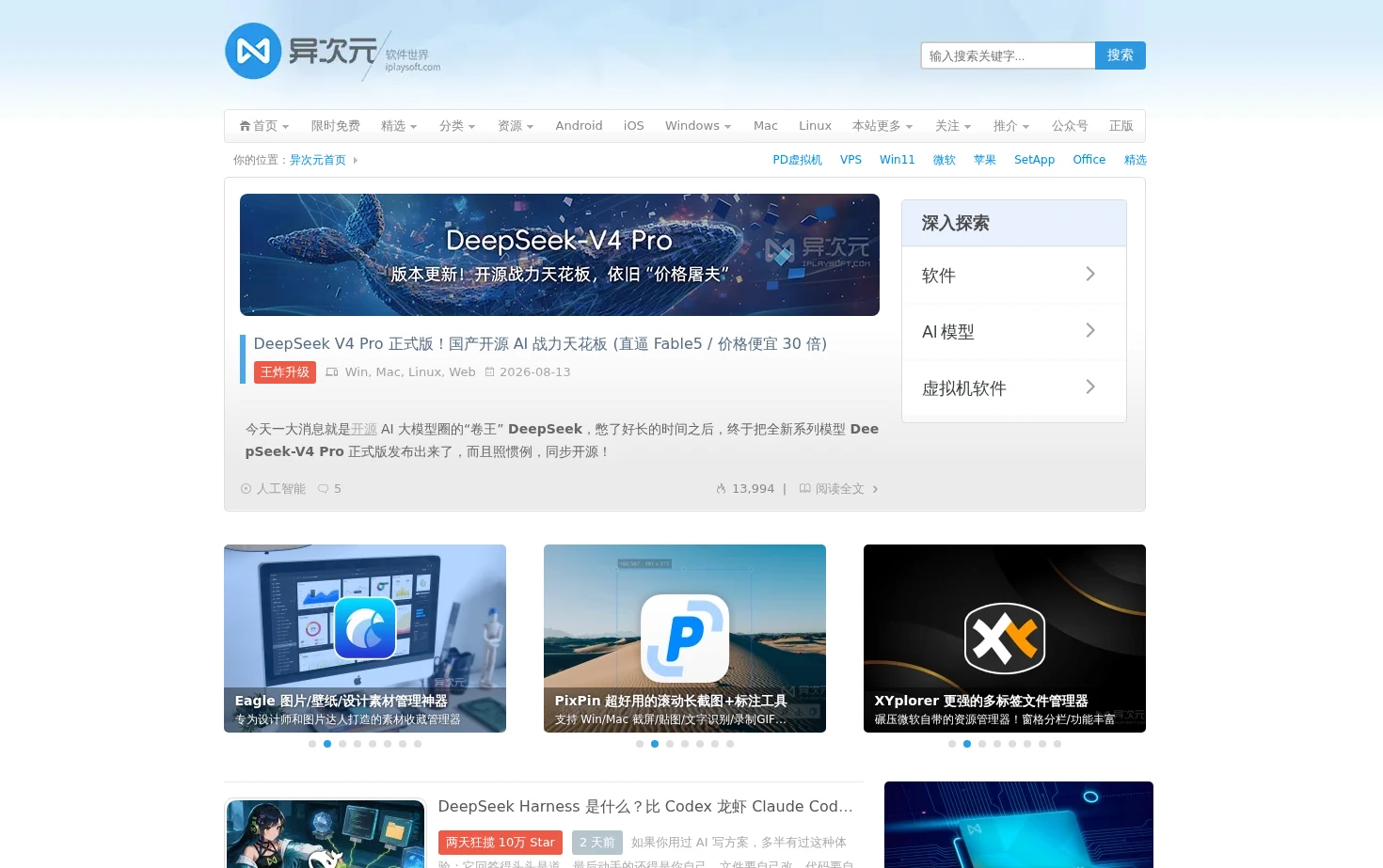This screenshot has height=868, width=1383.
Task: Open the 资源 dropdown menu
Action: [x=516, y=126]
